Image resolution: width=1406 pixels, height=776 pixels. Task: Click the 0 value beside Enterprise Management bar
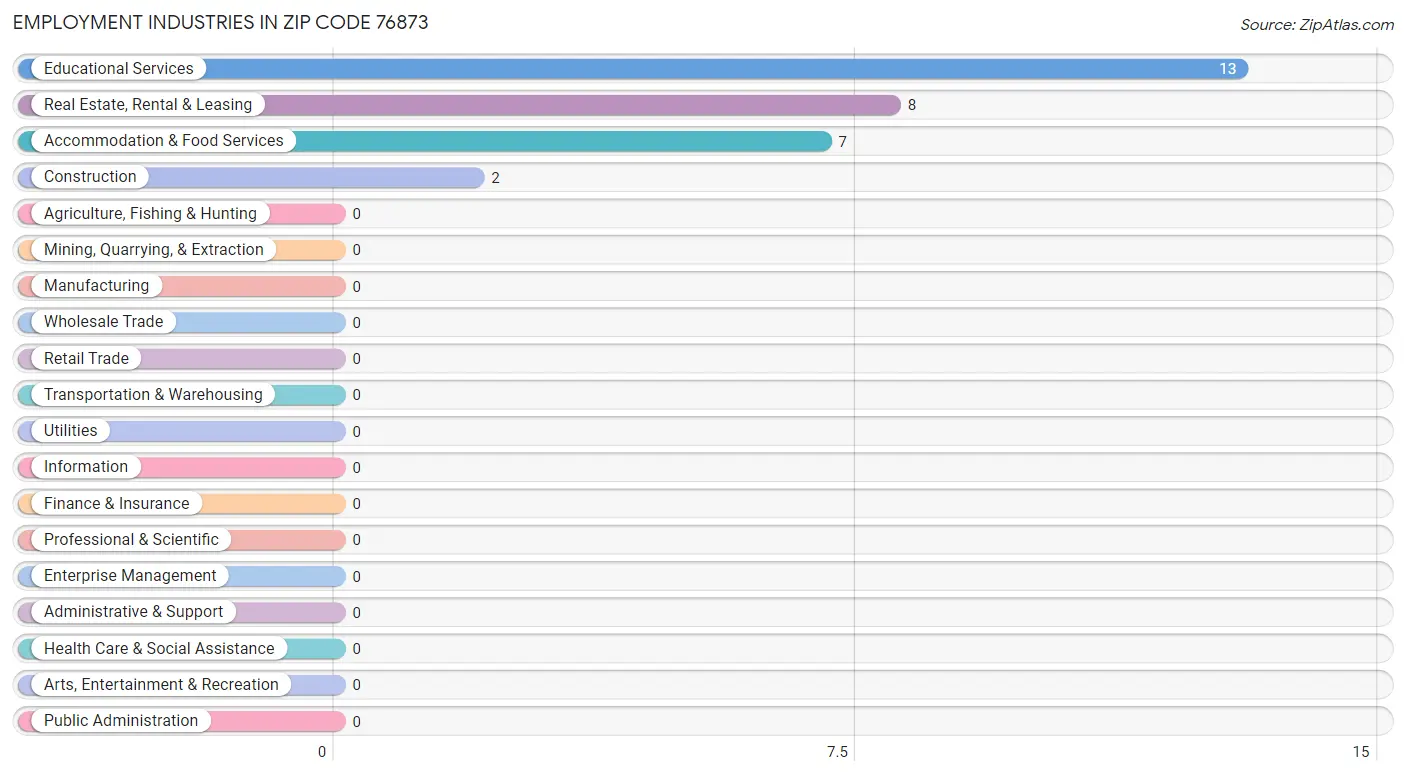point(356,577)
